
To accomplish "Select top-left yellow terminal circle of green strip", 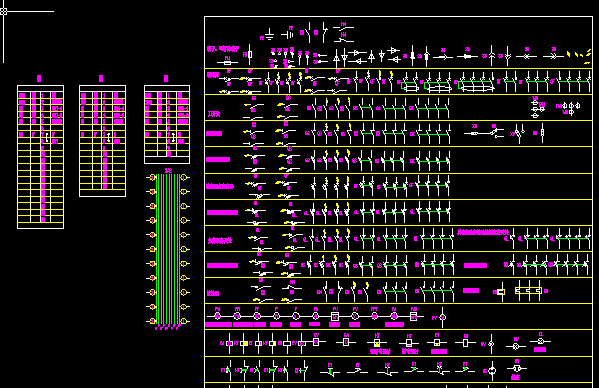I will (x=152, y=177).
